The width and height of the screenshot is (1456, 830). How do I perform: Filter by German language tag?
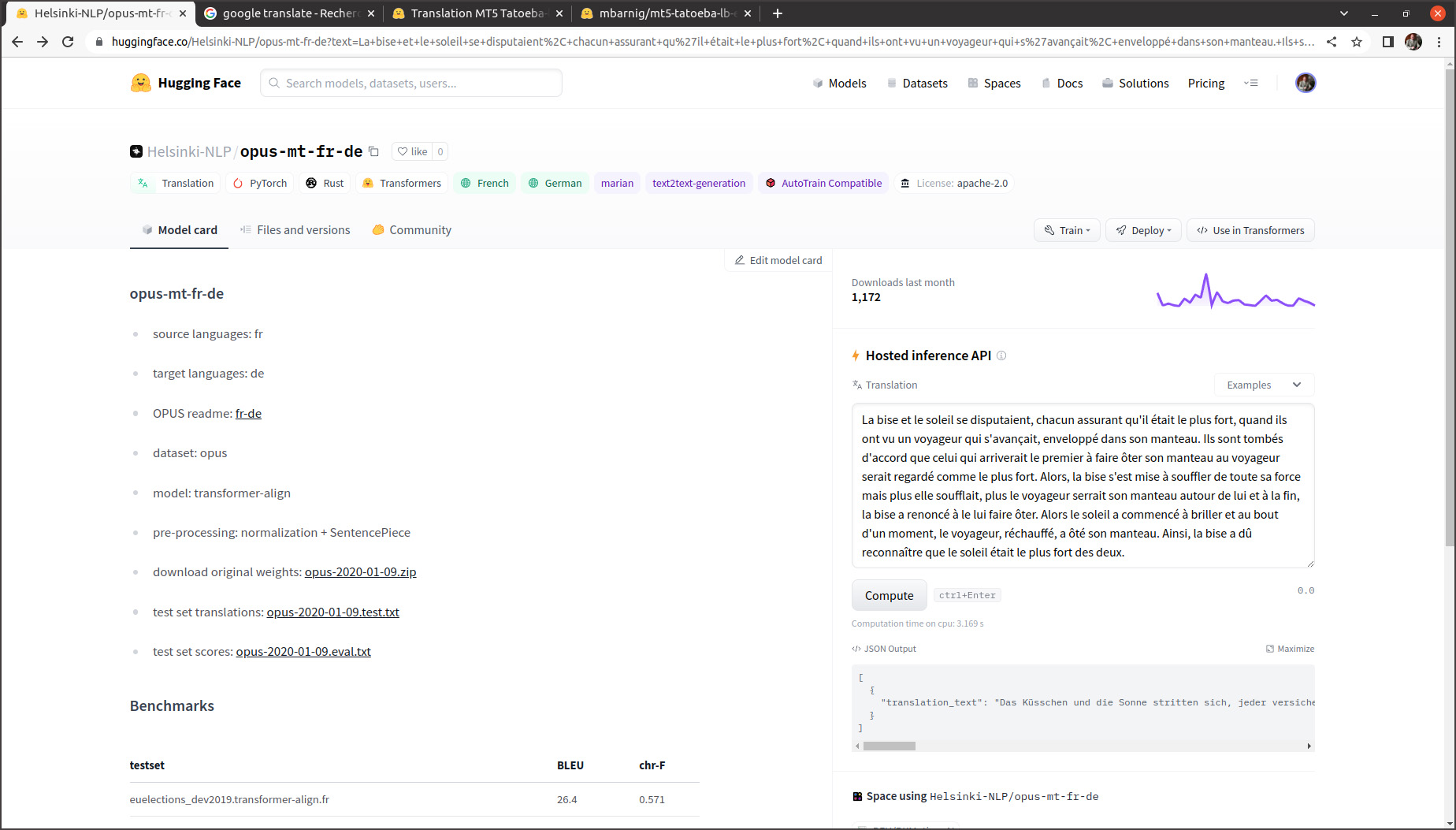tap(555, 183)
